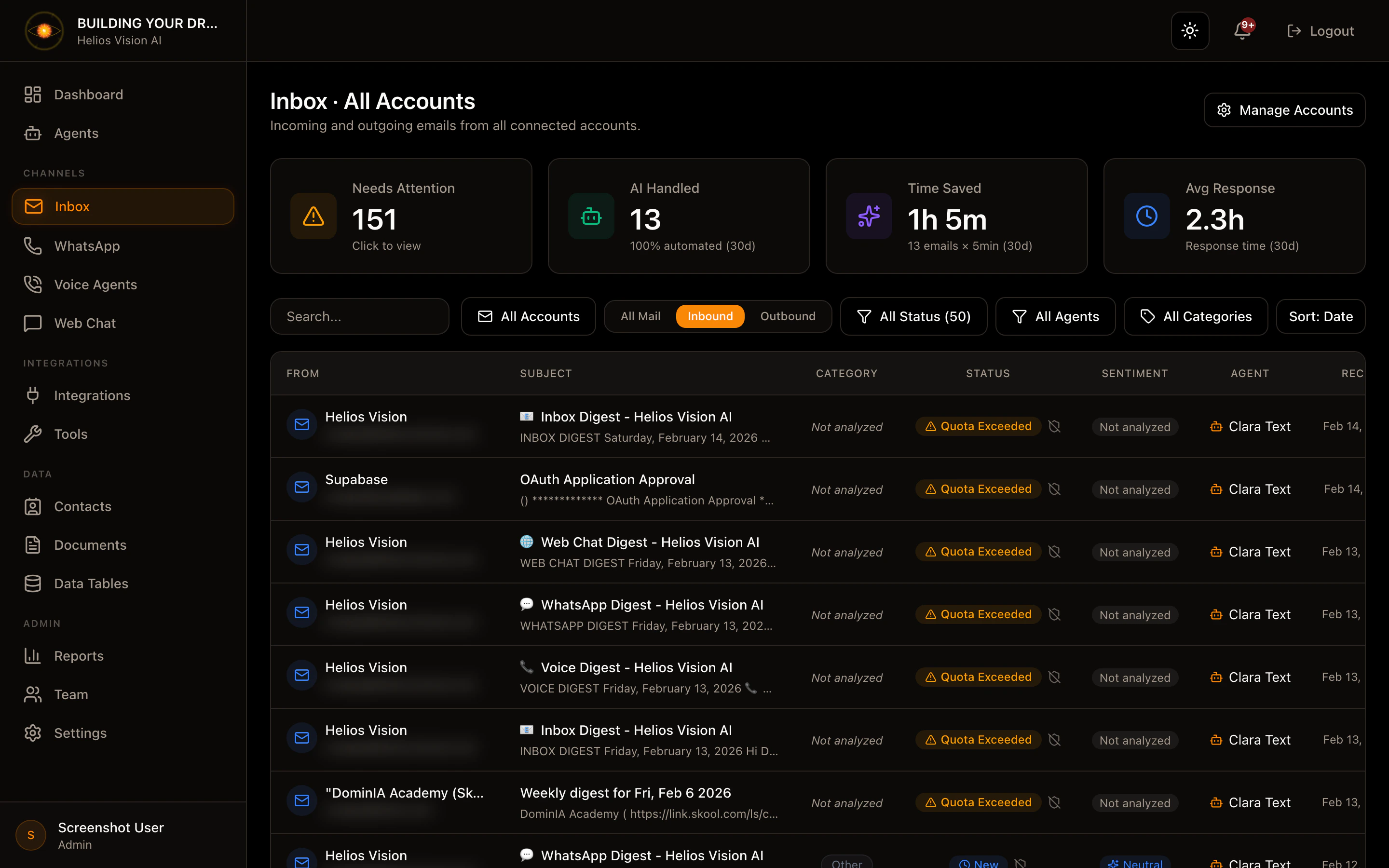The image size is (1389, 868).
Task: Click Logout in the top bar
Action: click(1321, 31)
